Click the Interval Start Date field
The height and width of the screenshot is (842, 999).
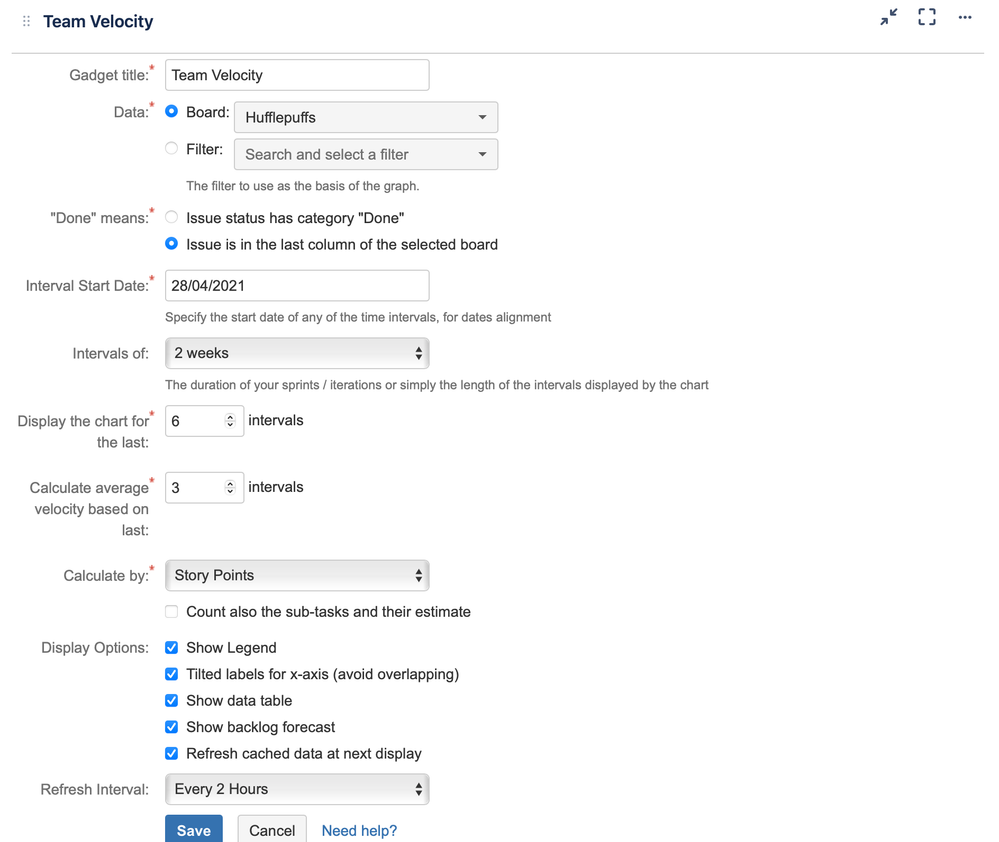(x=296, y=285)
